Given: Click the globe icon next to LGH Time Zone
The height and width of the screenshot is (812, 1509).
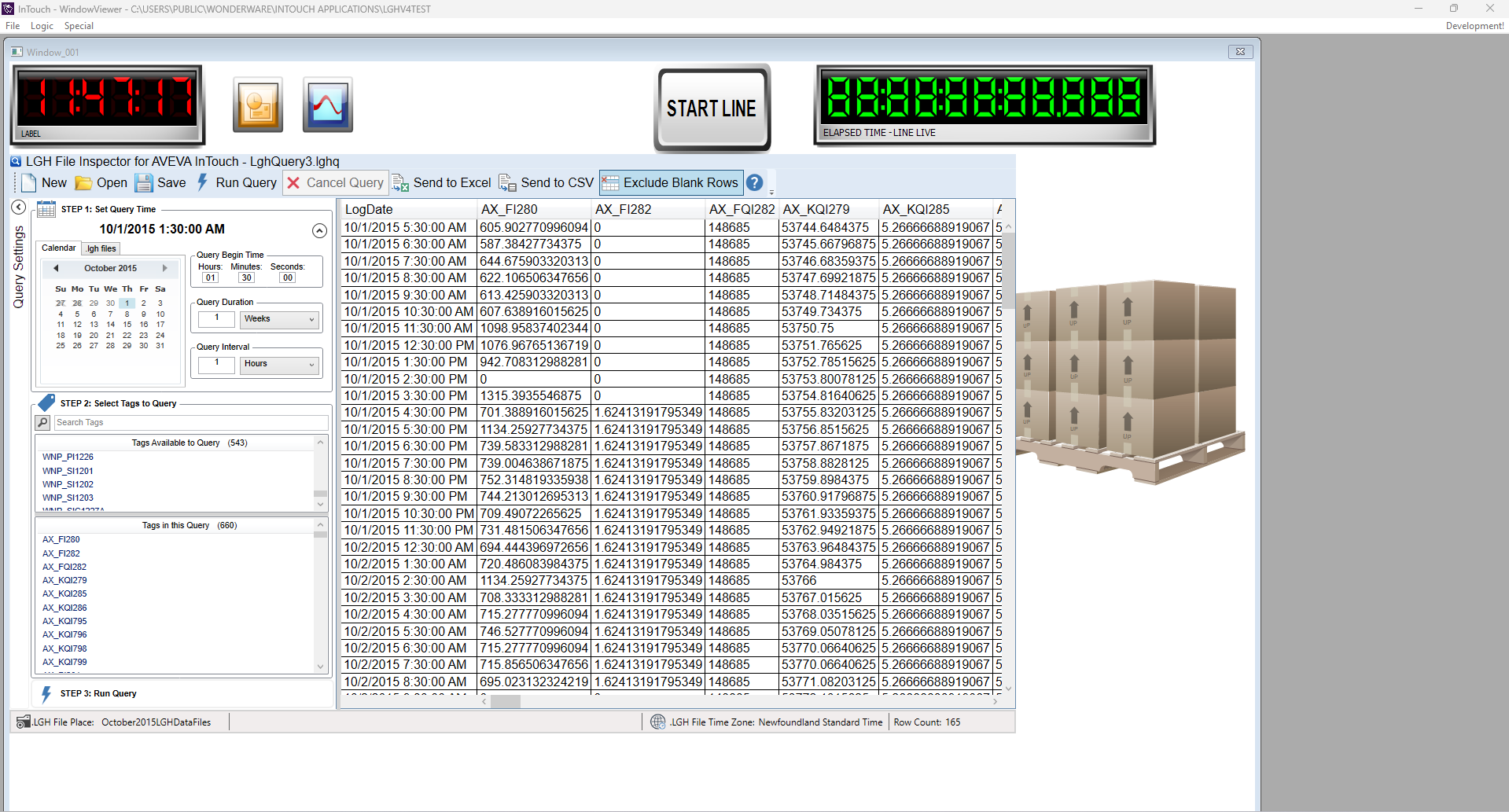Looking at the screenshot, I should [x=658, y=722].
